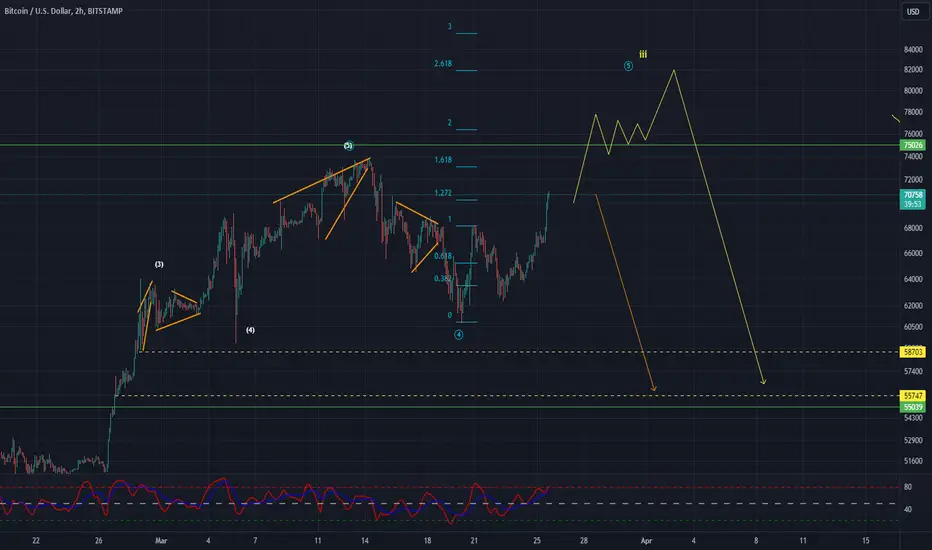Select the 1.272 Fibonacci extension label

pyautogui.click(x=443, y=193)
